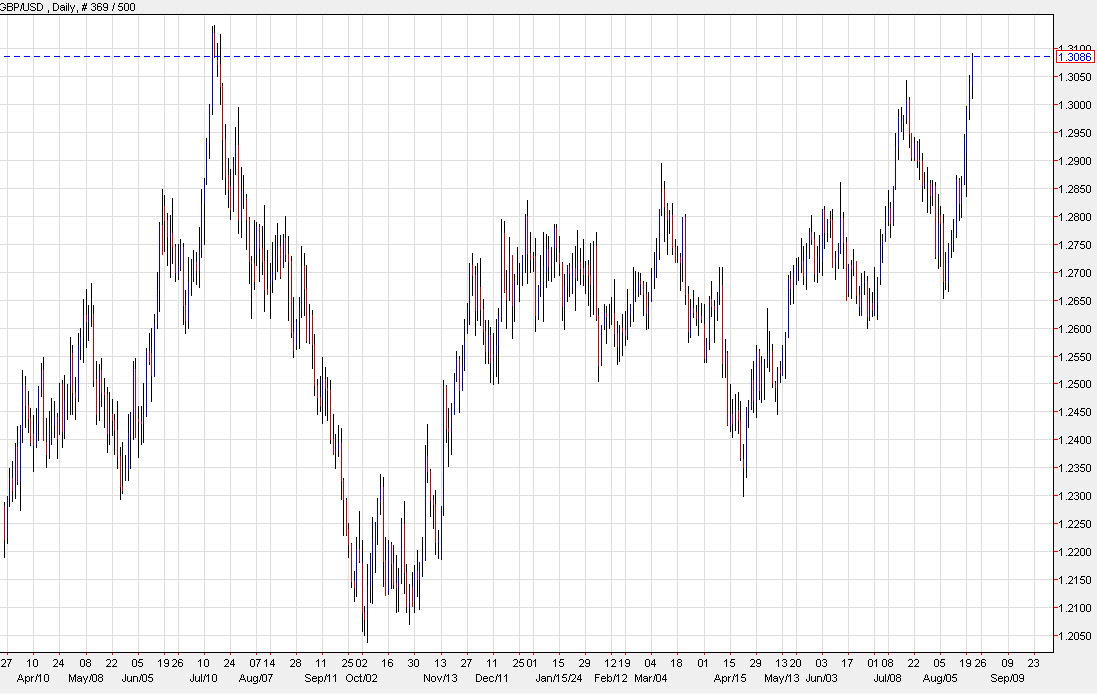This screenshot has width=1097, height=694.
Task: Select the Apr/10 date label on the x-axis
Action: click(31, 676)
